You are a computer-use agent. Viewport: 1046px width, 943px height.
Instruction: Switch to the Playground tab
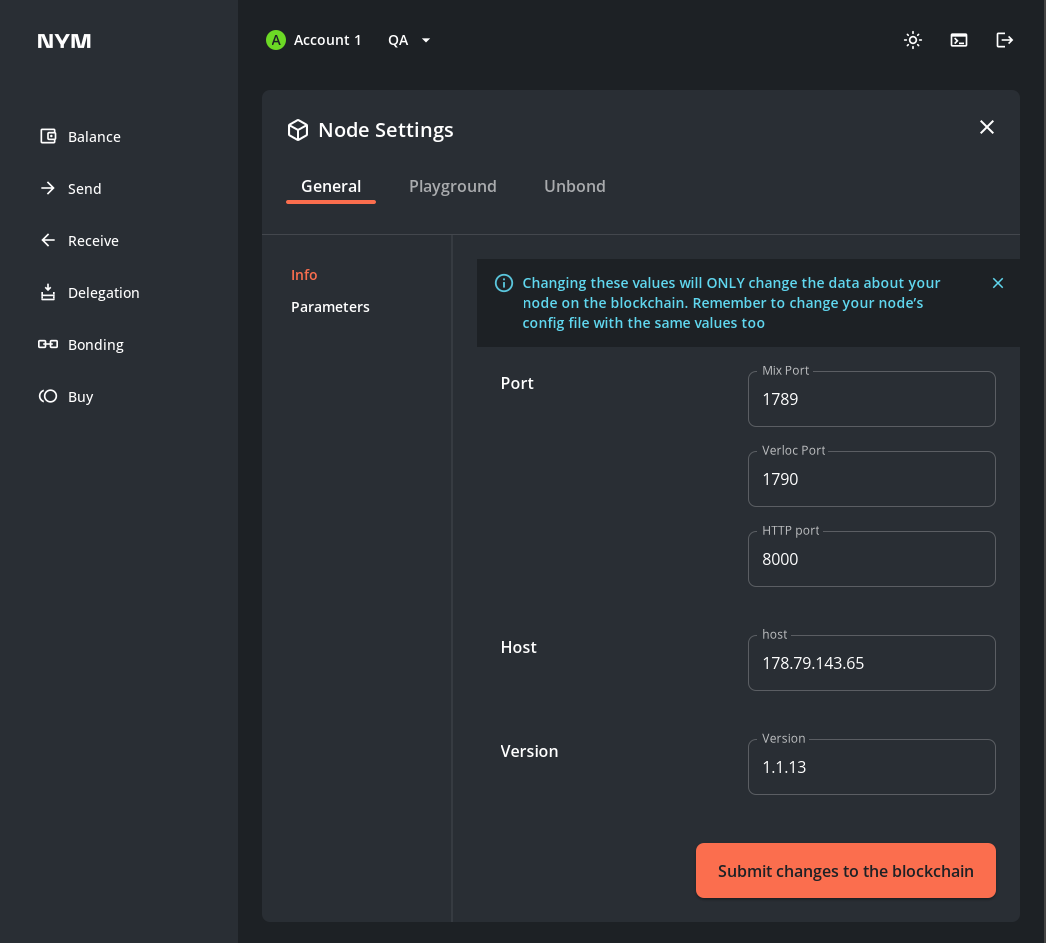[452, 186]
